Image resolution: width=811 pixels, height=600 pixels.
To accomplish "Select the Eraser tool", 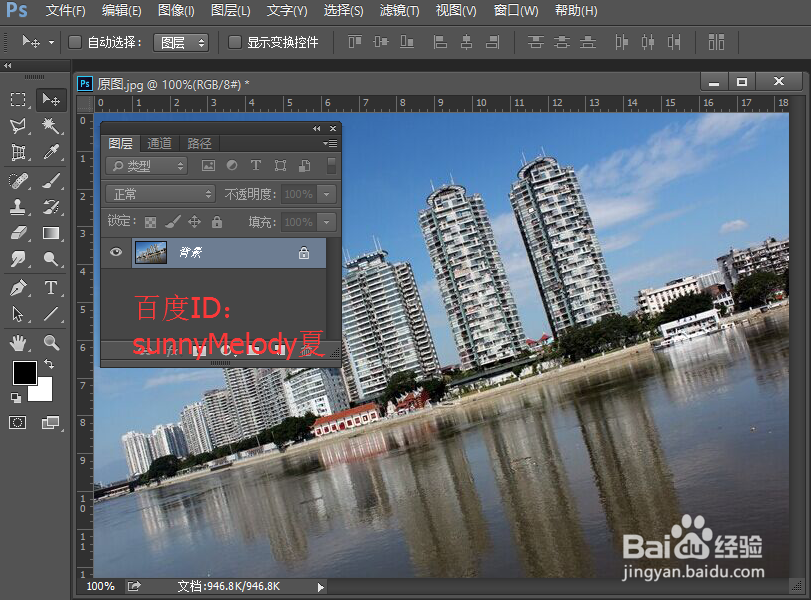I will click(18, 233).
